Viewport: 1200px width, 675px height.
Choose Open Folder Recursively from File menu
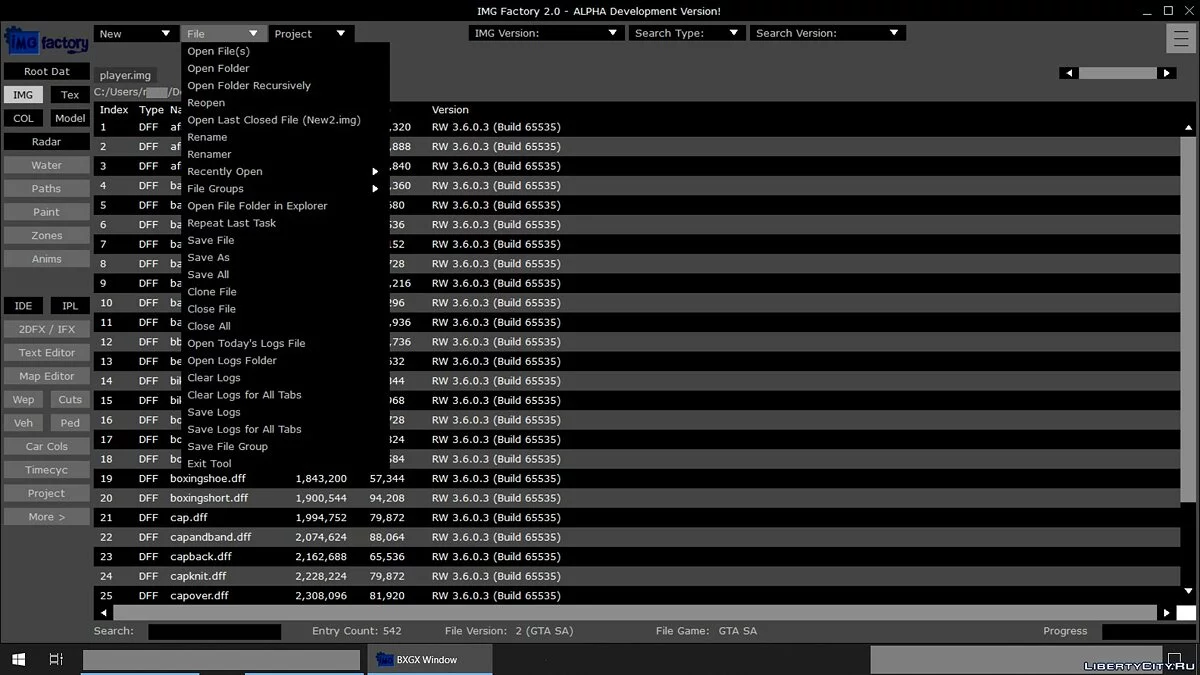(249, 86)
